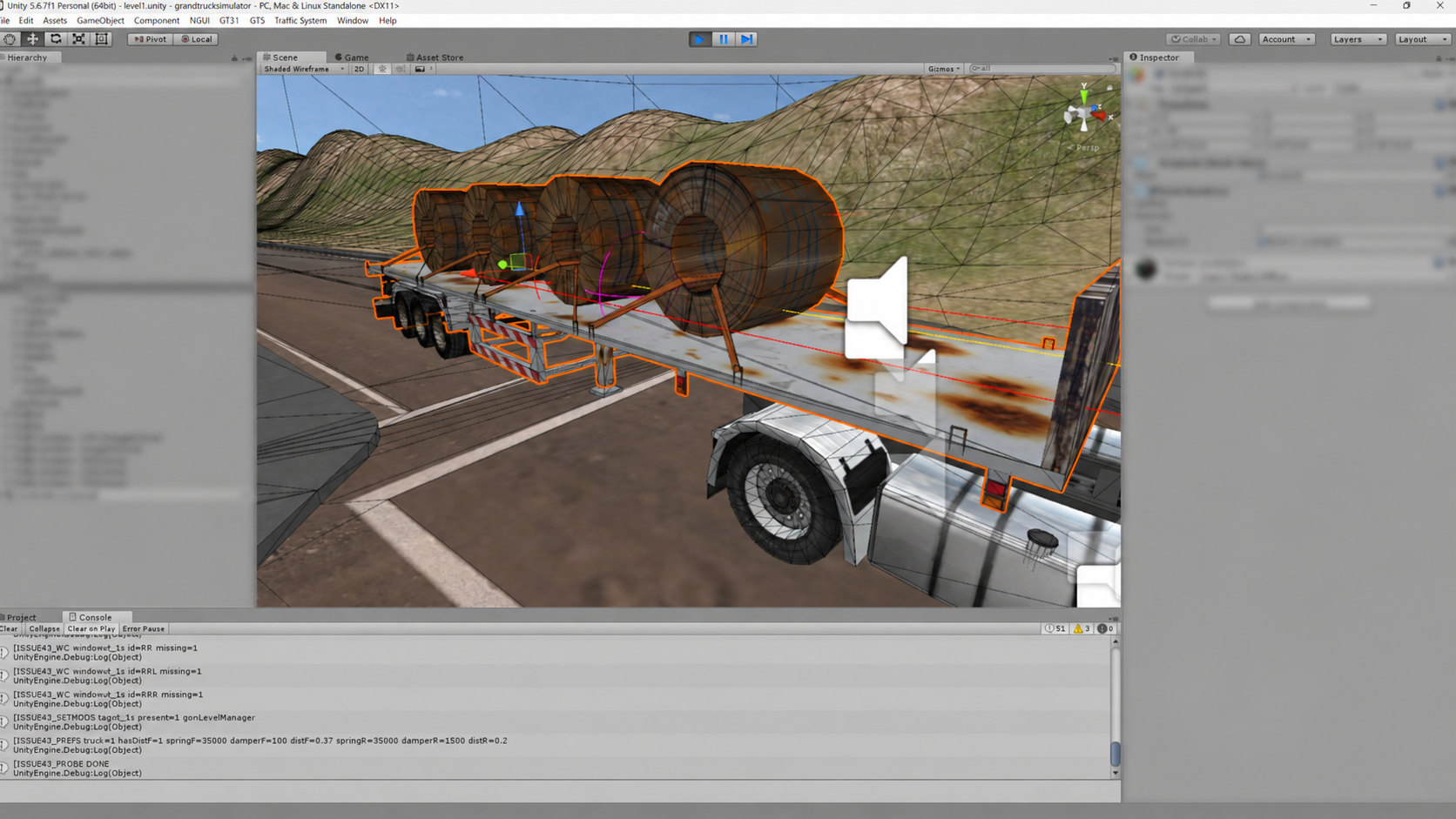Open the Layers dropdown

point(1358,39)
